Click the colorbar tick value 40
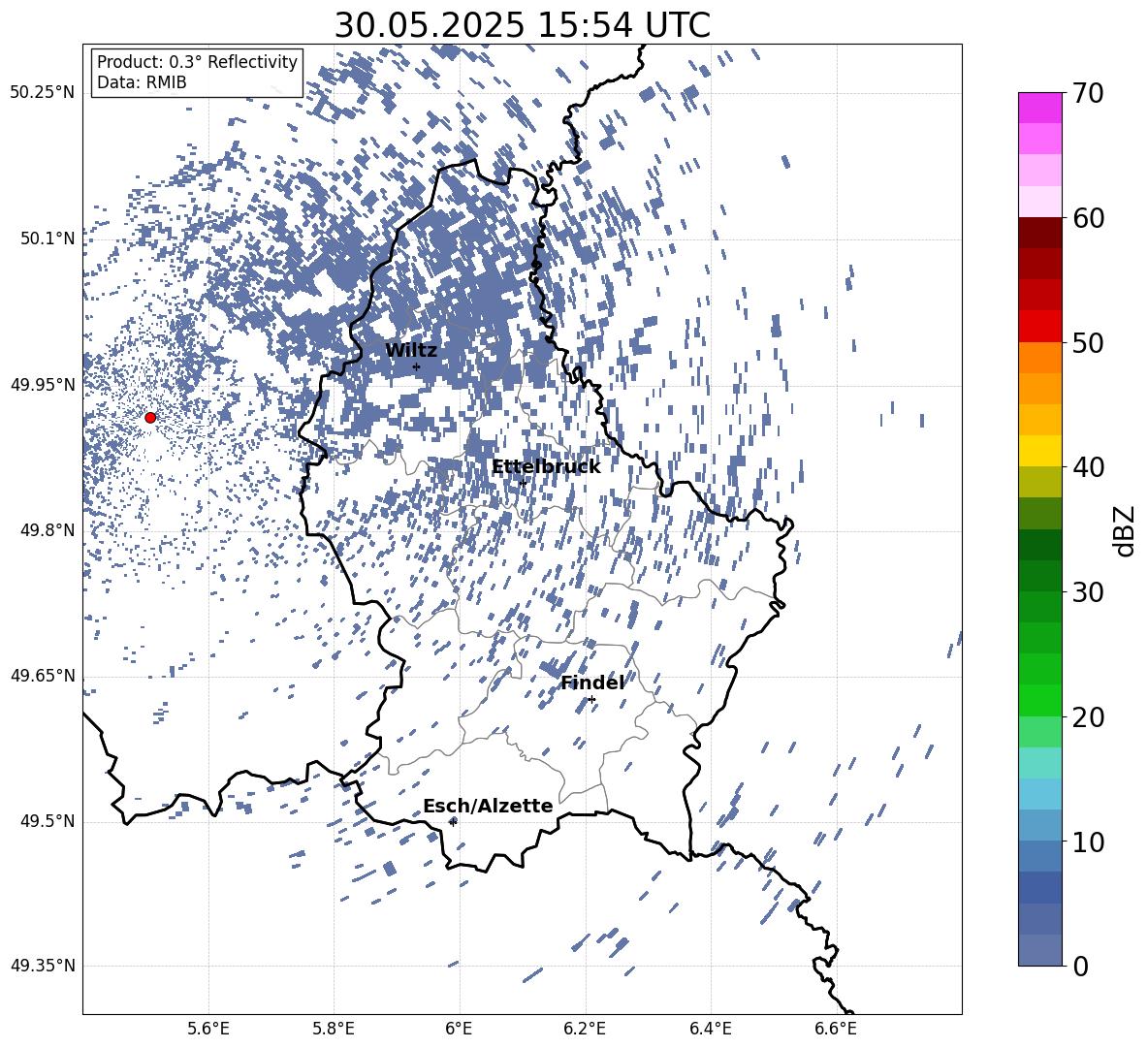Viewport: 1148px width, 1048px height. point(1088,467)
